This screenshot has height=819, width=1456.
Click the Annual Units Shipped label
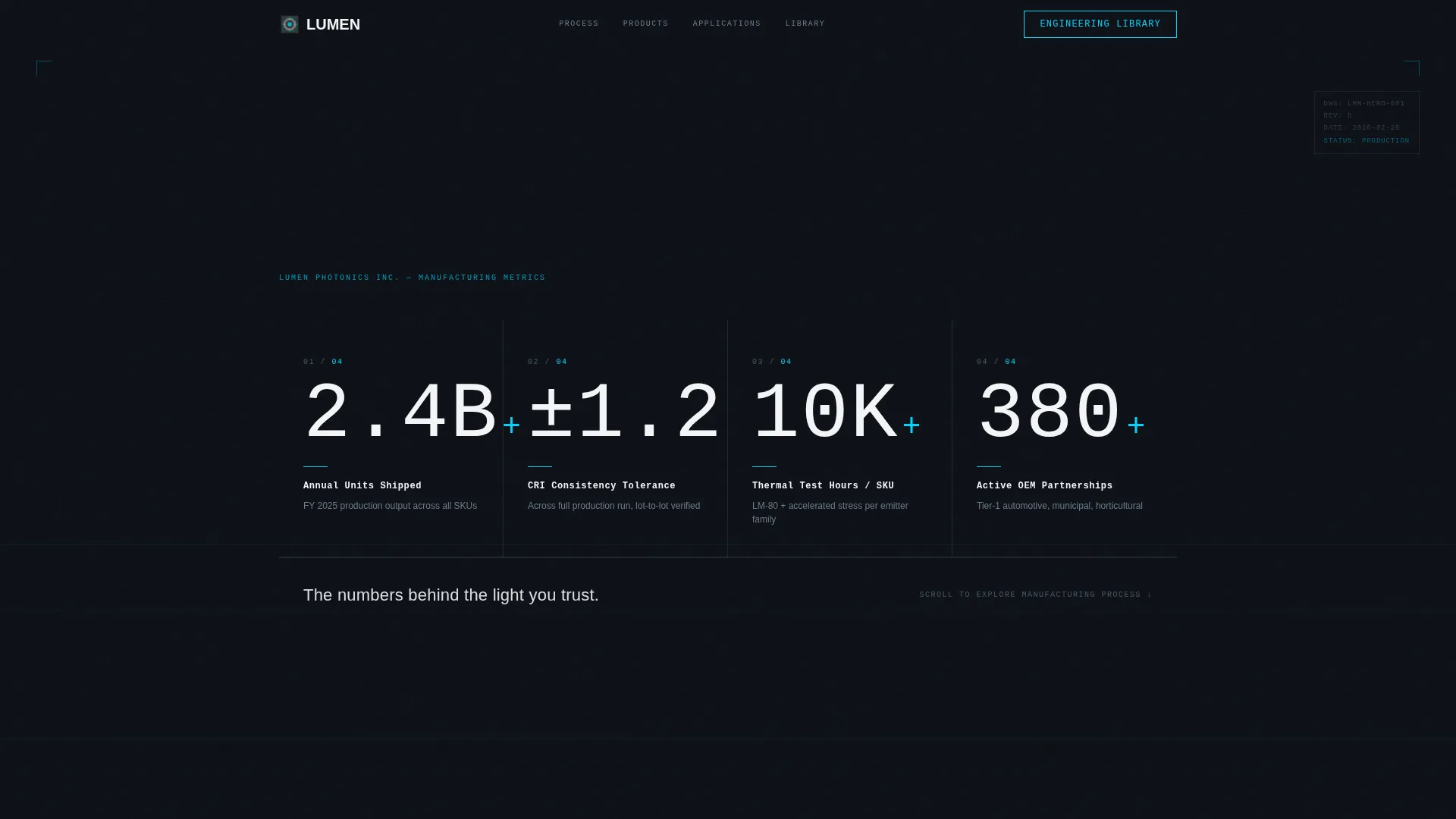362,486
